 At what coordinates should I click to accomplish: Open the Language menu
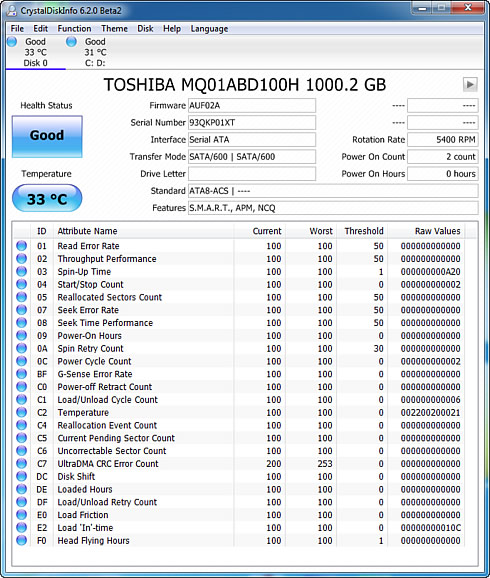(x=209, y=29)
